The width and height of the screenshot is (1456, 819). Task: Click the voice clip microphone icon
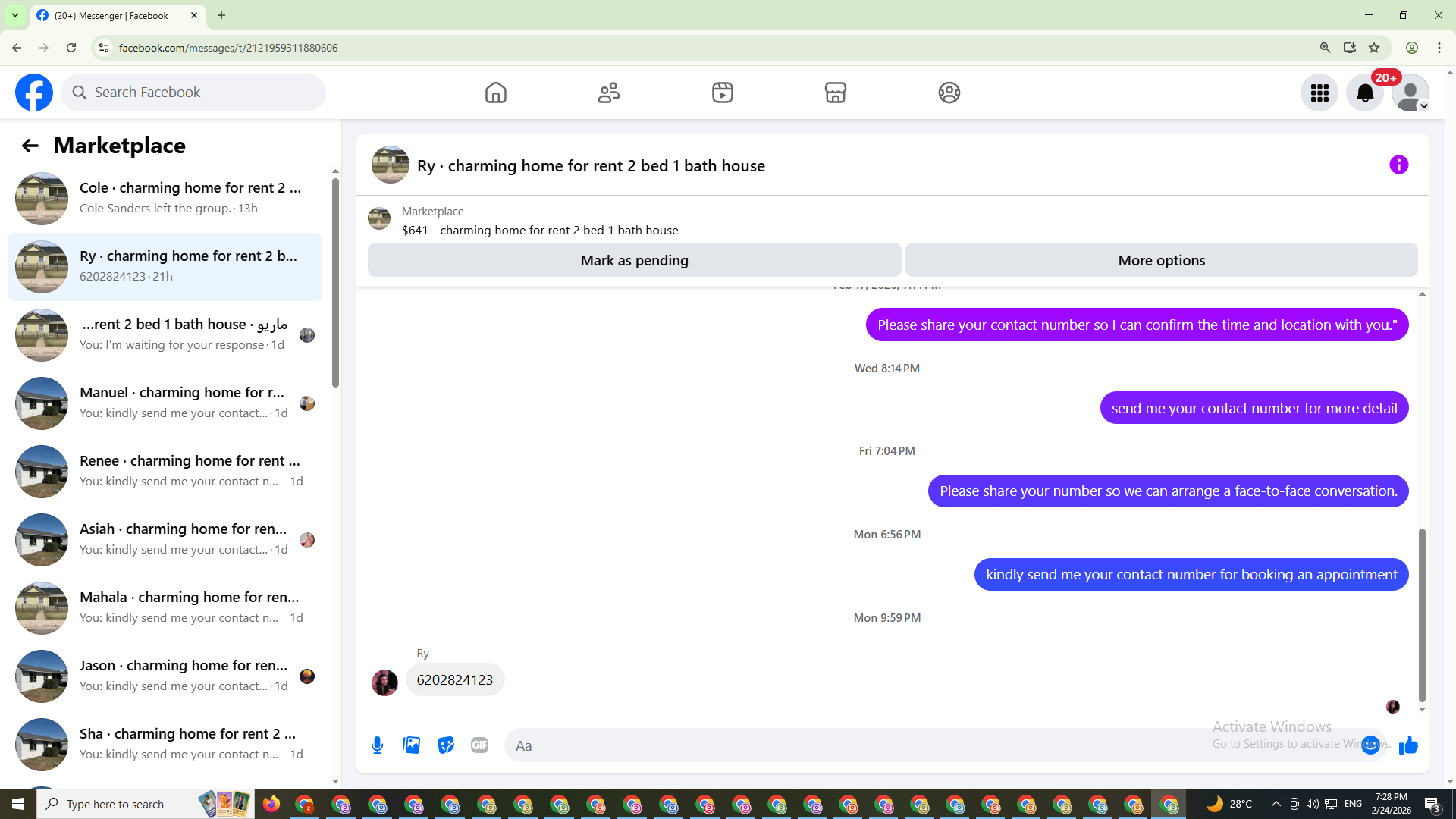pyautogui.click(x=377, y=745)
